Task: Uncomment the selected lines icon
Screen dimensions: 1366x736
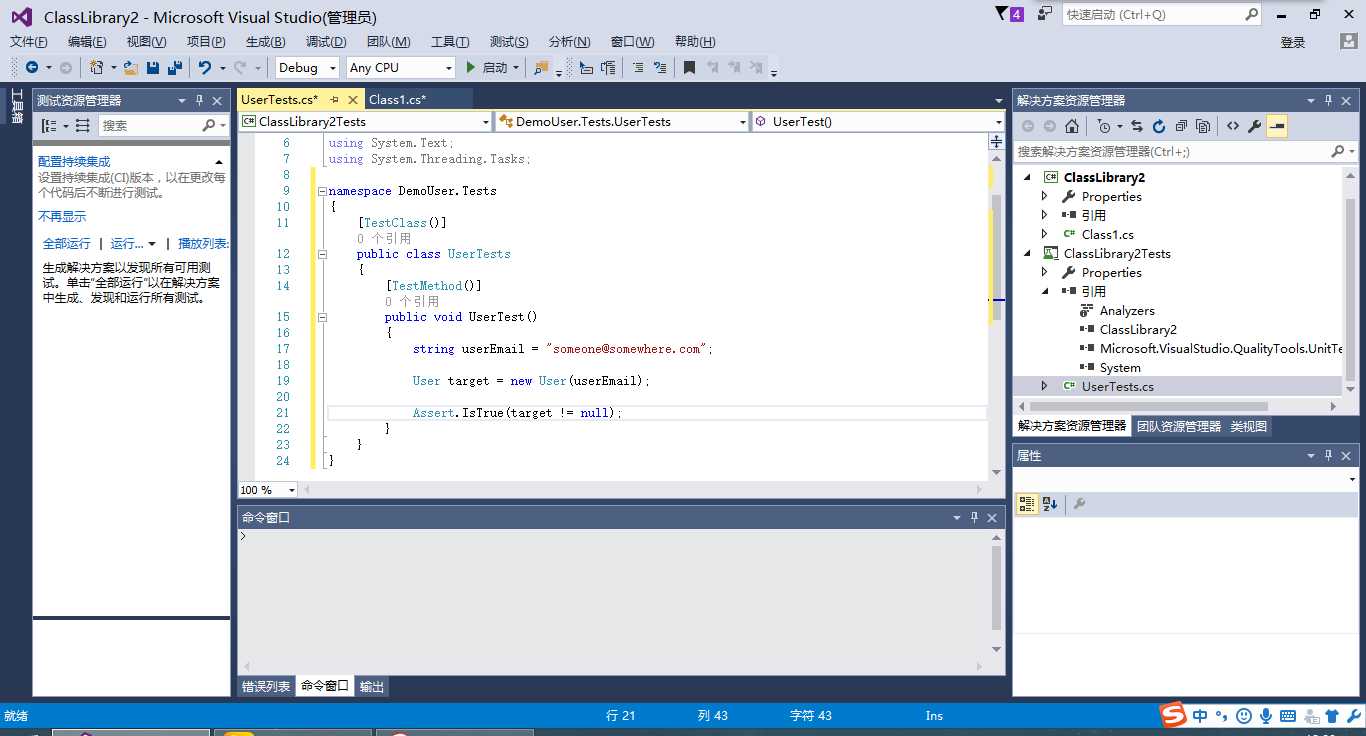Action: click(659, 67)
